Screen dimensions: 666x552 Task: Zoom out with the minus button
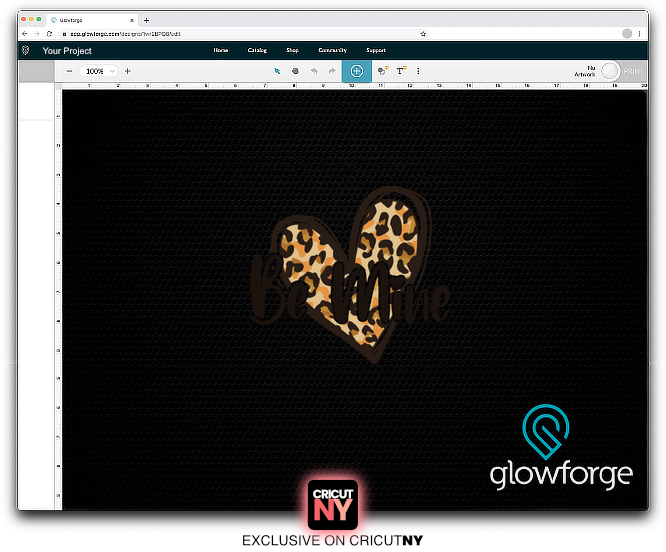(x=69, y=71)
